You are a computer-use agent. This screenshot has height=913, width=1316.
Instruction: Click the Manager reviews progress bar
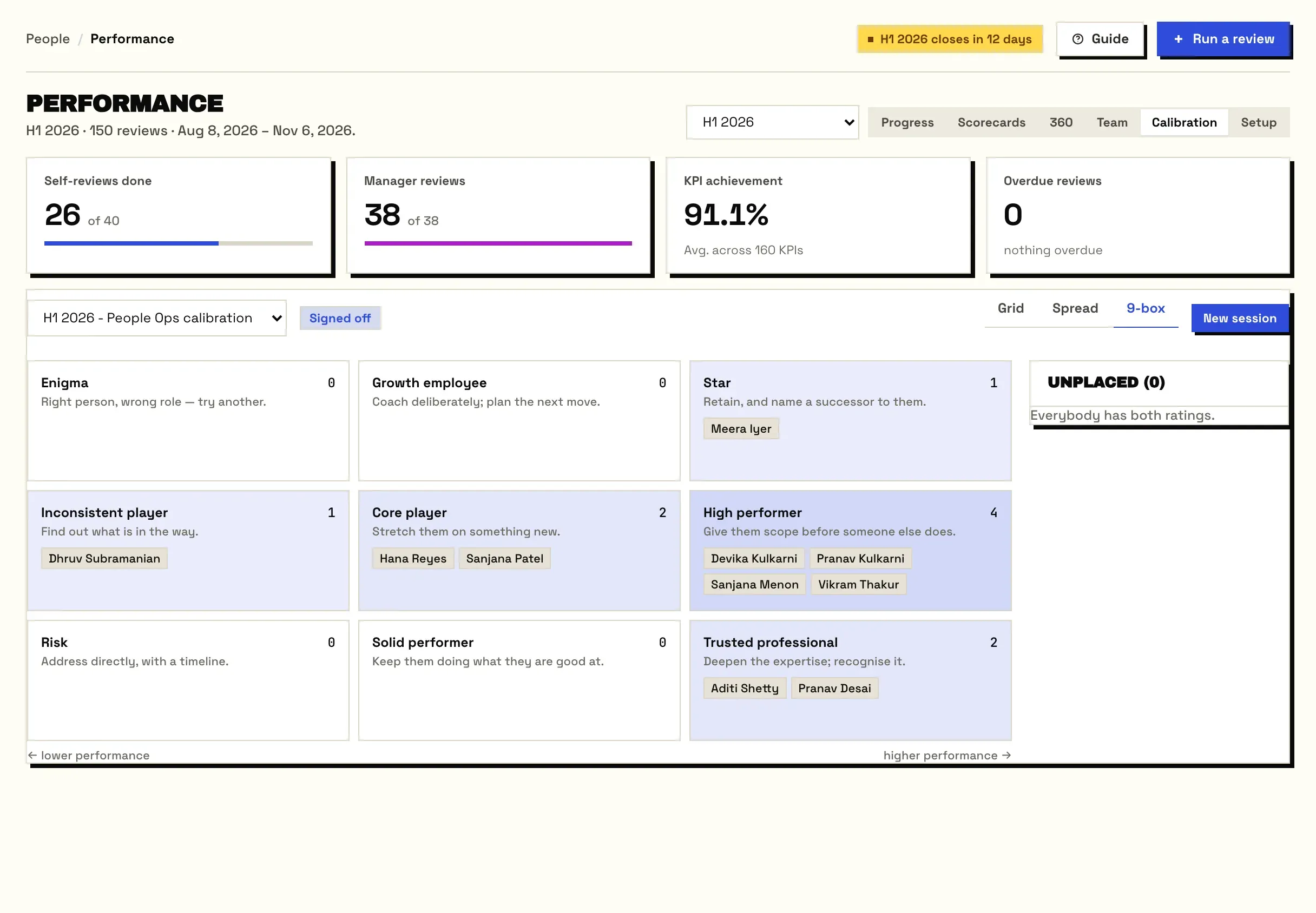498,244
